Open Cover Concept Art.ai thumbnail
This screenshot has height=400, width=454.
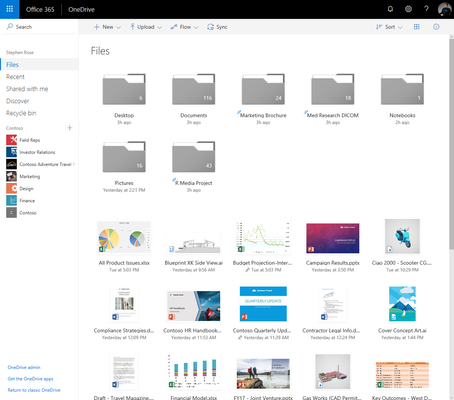point(402,304)
